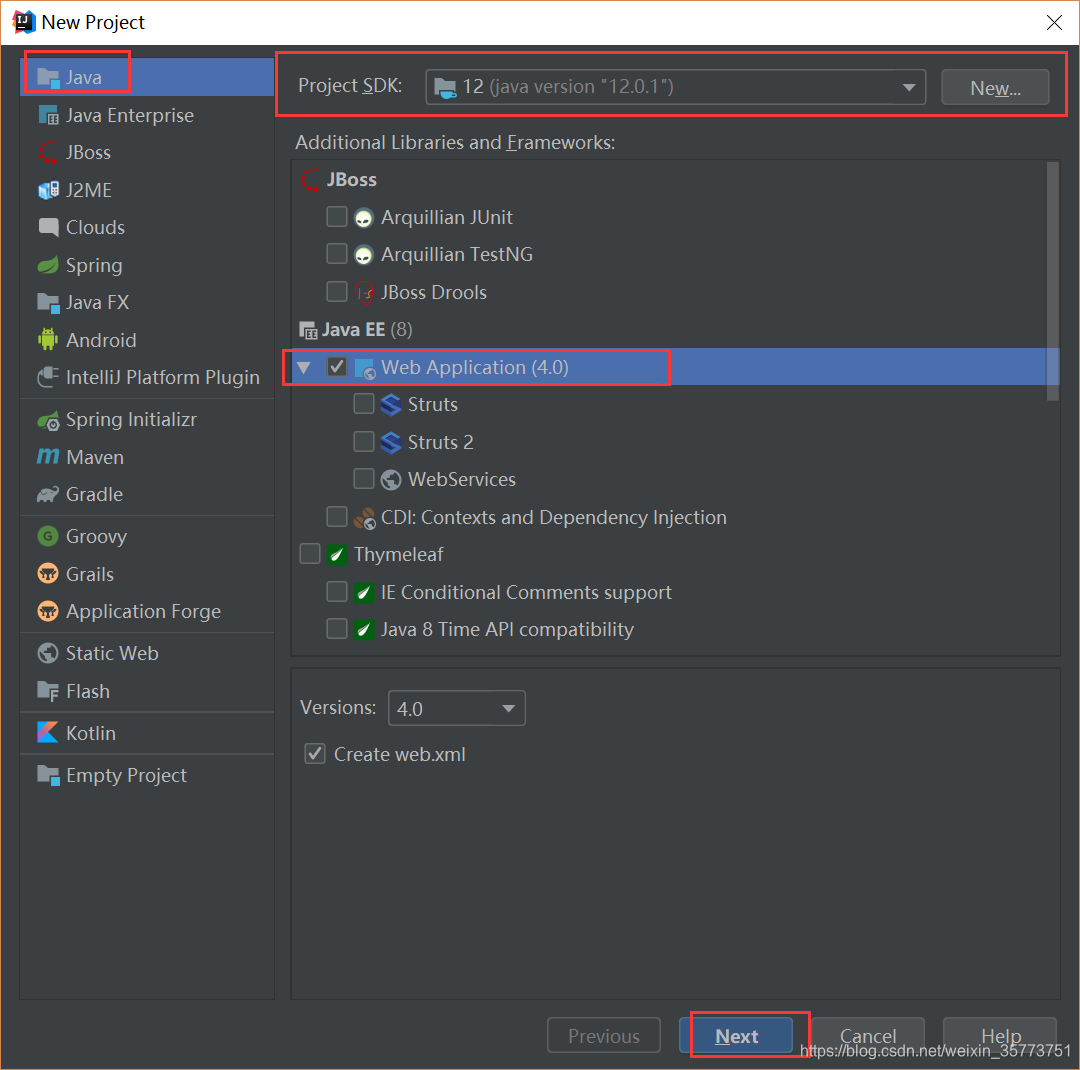Screen dimensions: 1080x1070
Task: Check IE Conditional Comments support checkbox
Action: click(337, 591)
